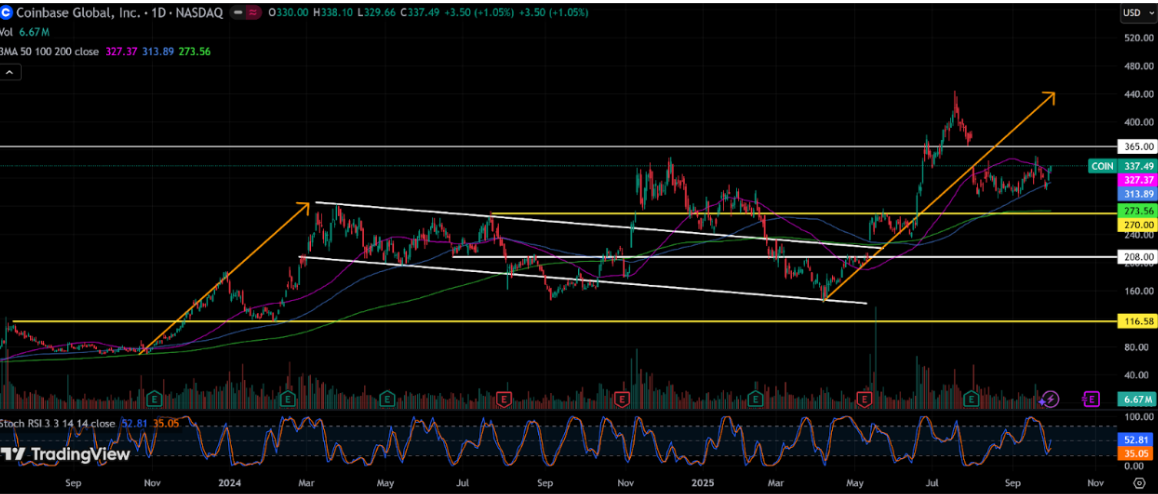Open the purple upcoming earnings E marker
The image size is (1158, 494).
1091,399
